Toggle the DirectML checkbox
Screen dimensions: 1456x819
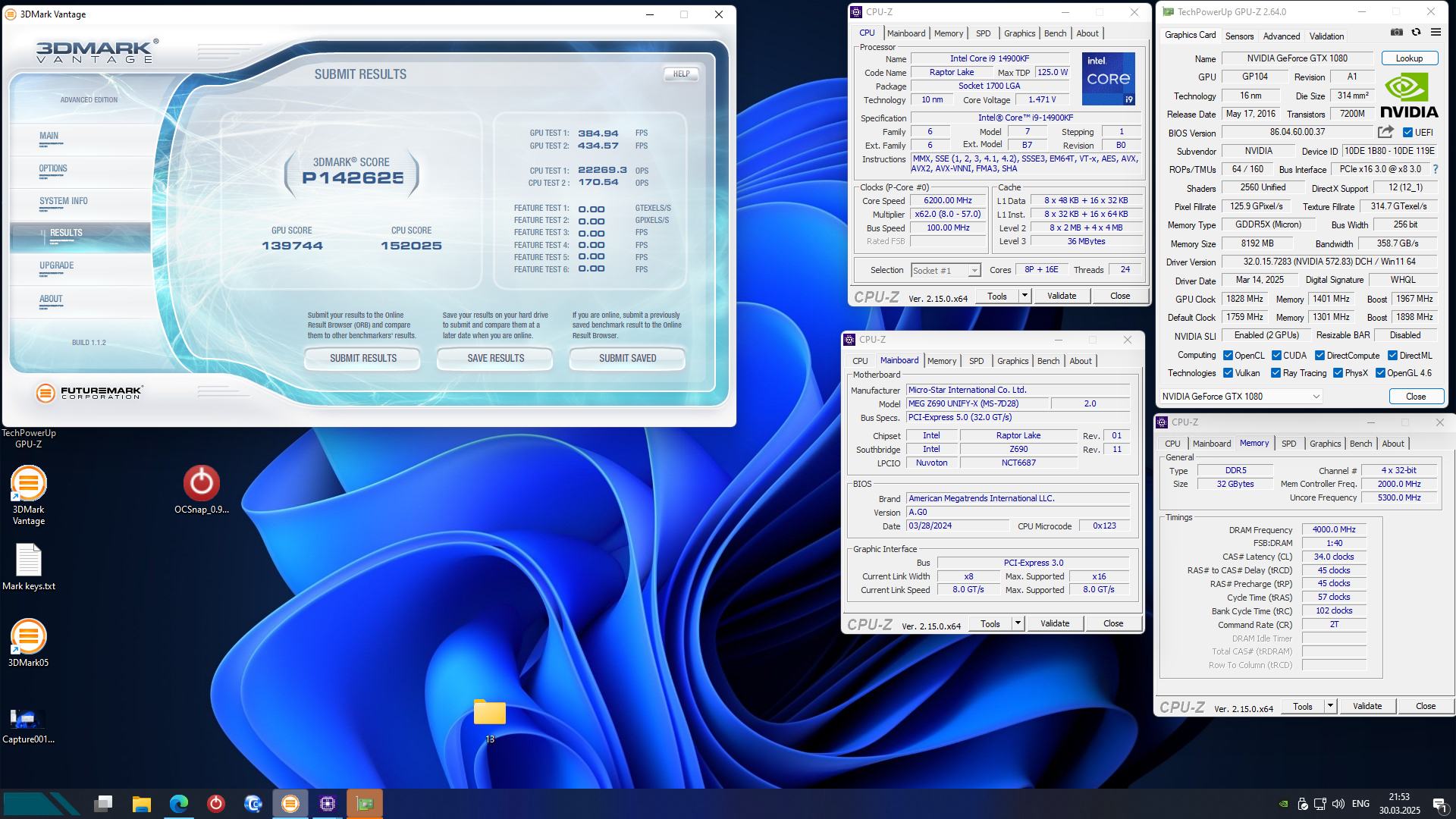click(x=1392, y=355)
